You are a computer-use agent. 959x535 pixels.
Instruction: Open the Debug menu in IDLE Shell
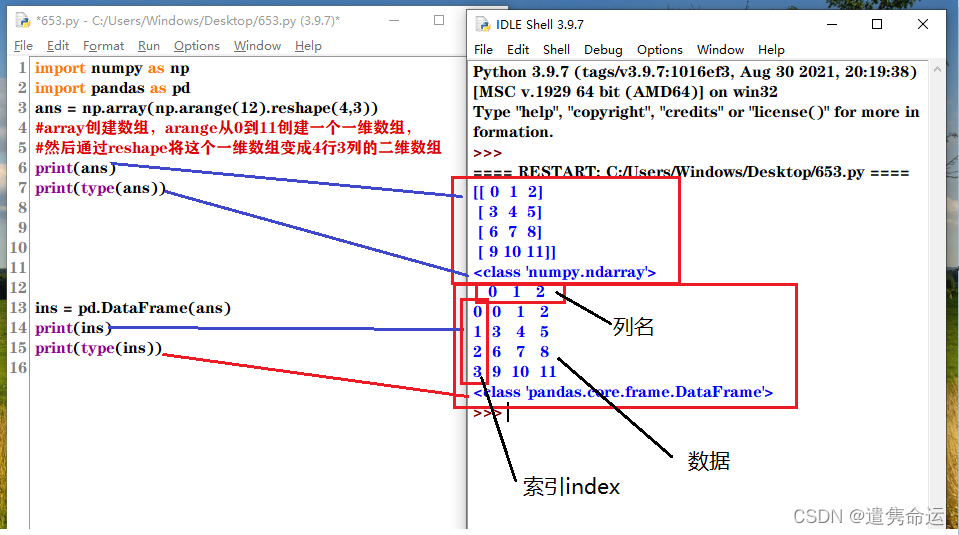[603, 50]
